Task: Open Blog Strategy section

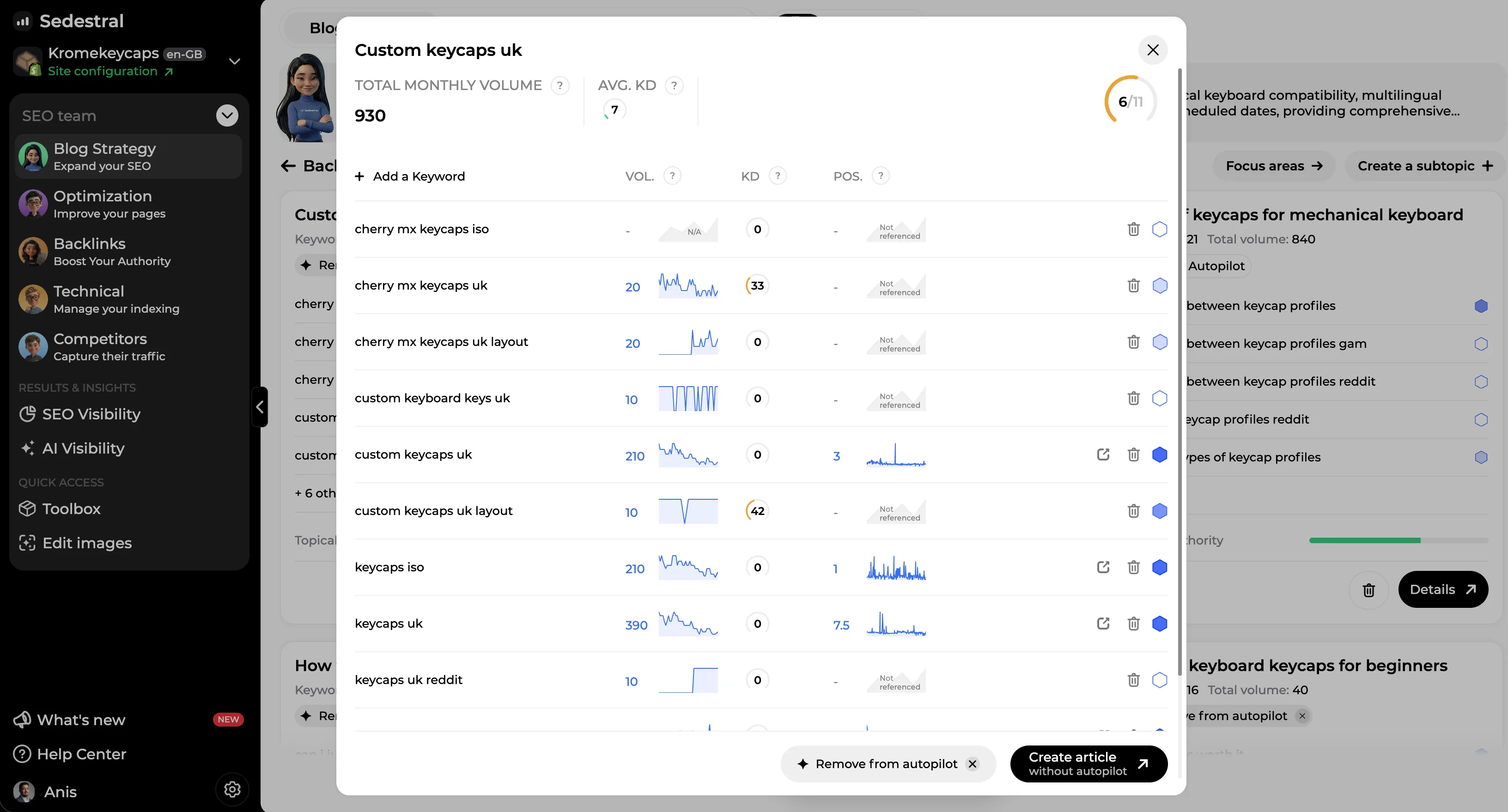Action: (129, 156)
